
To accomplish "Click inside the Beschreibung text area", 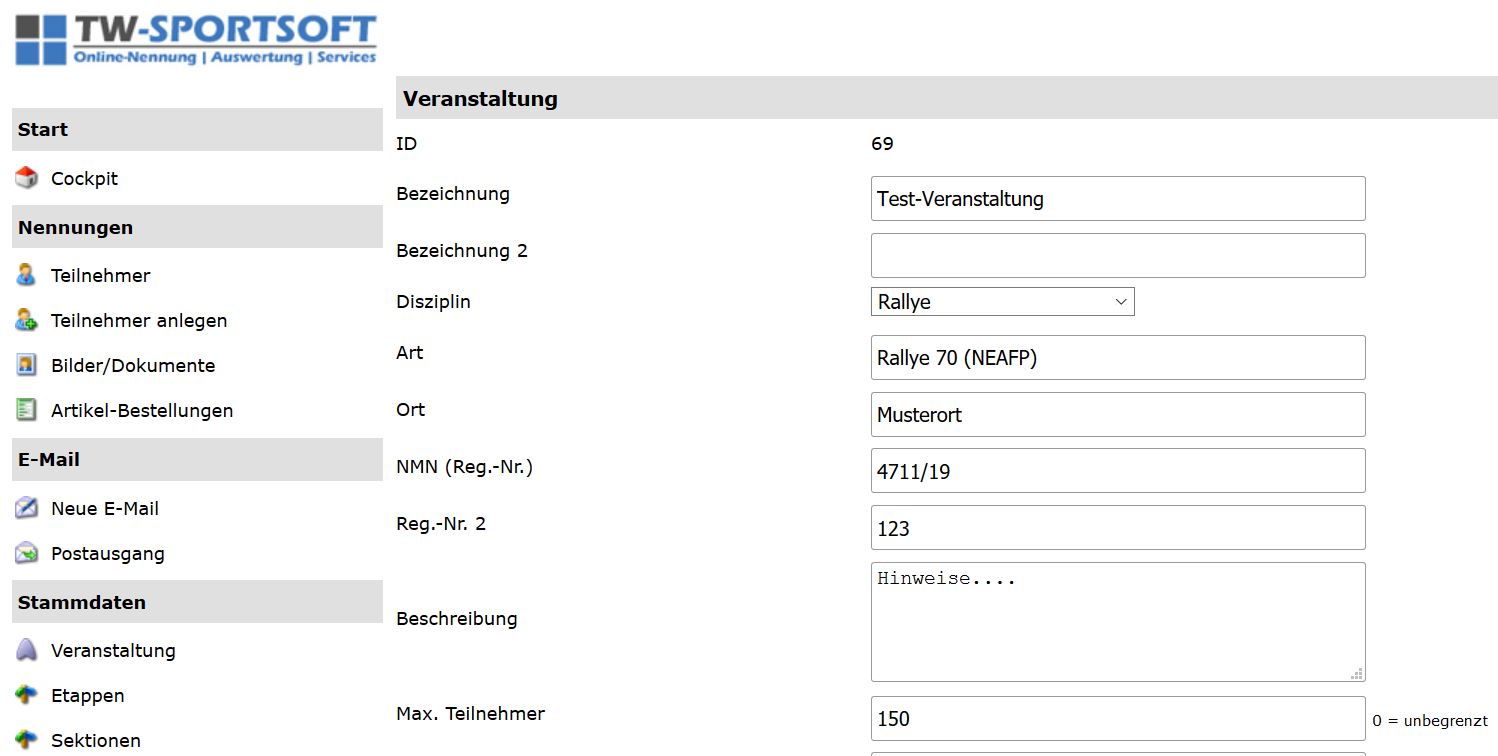I will (x=1117, y=622).
